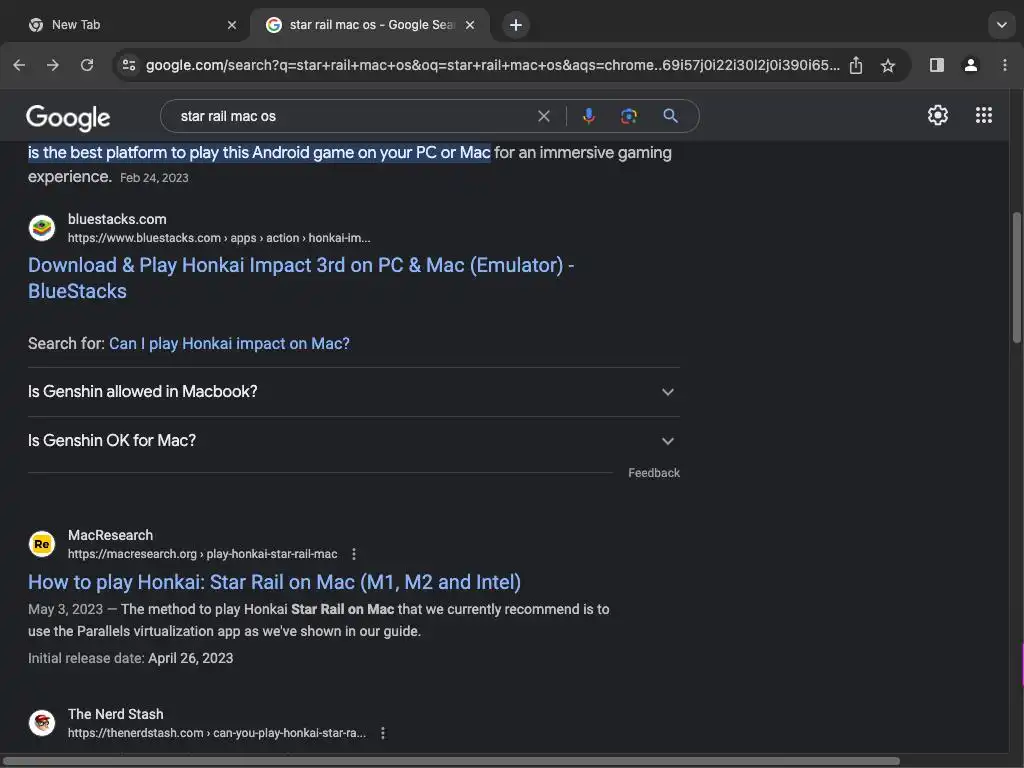Search by image with Lens icon
Viewport: 1024px width, 768px height.
[x=628, y=116]
